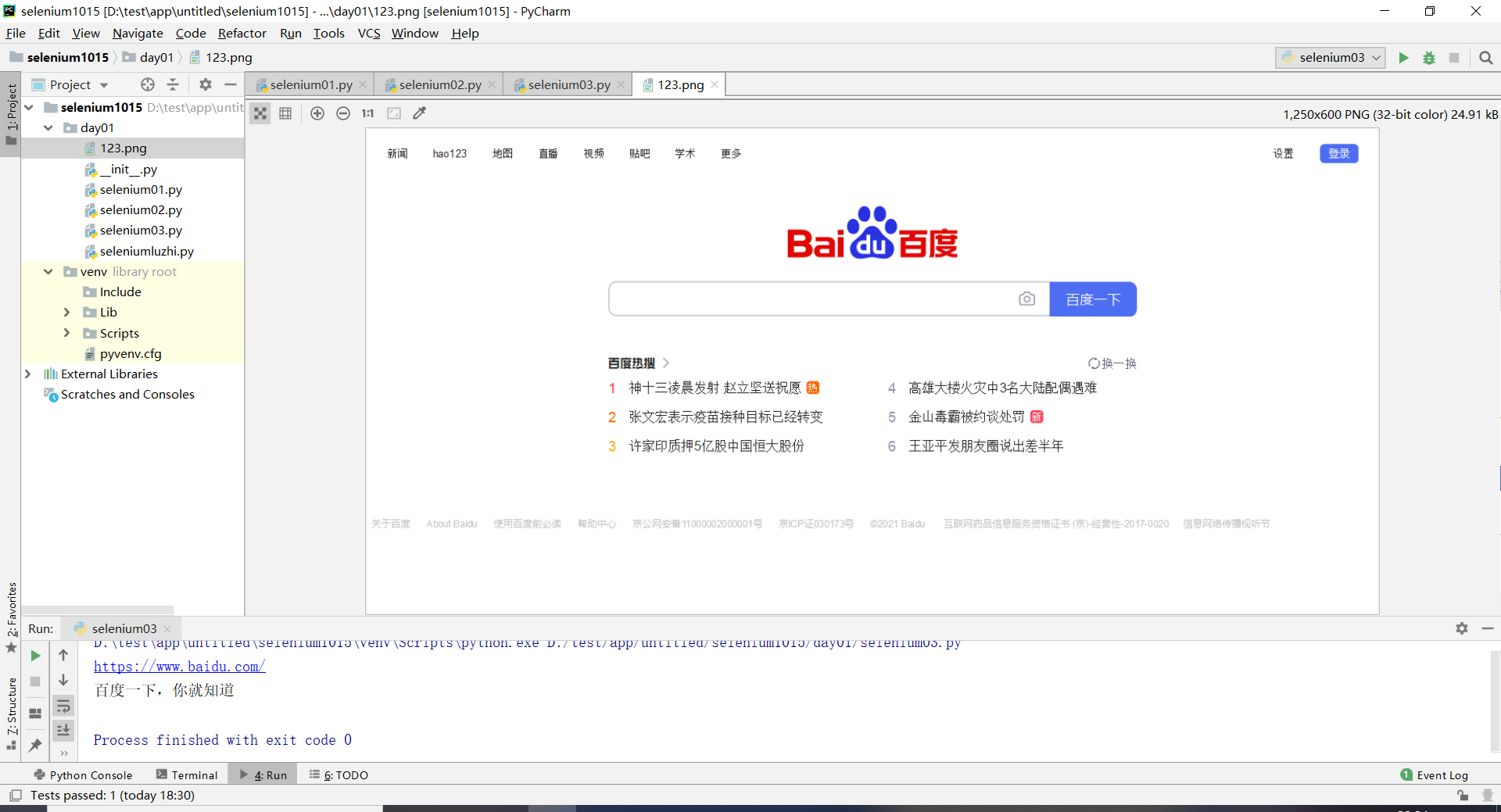1501x812 pixels.
Task: Open Run panel settings gear
Action: [1462, 628]
